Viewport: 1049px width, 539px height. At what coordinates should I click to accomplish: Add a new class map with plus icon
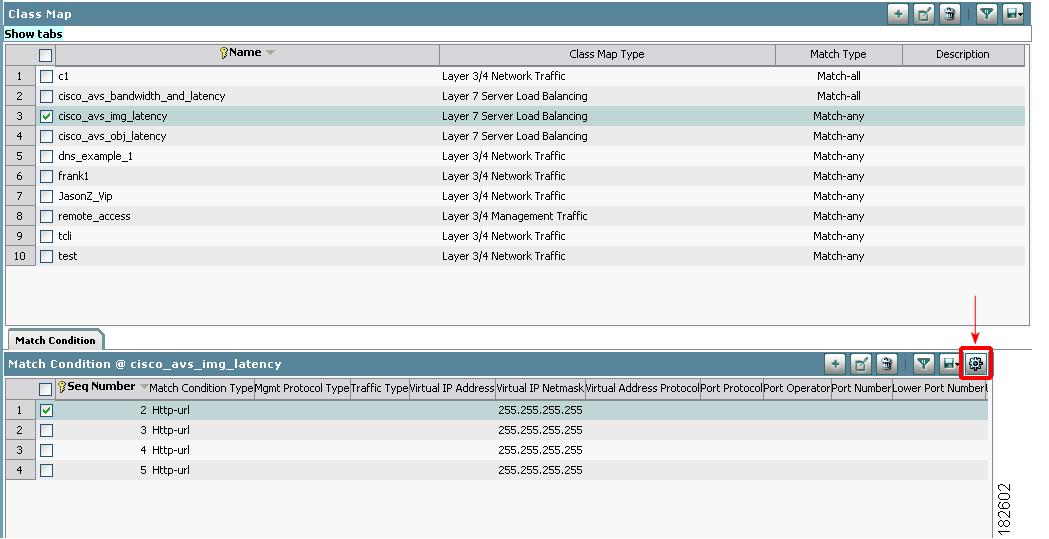click(898, 13)
